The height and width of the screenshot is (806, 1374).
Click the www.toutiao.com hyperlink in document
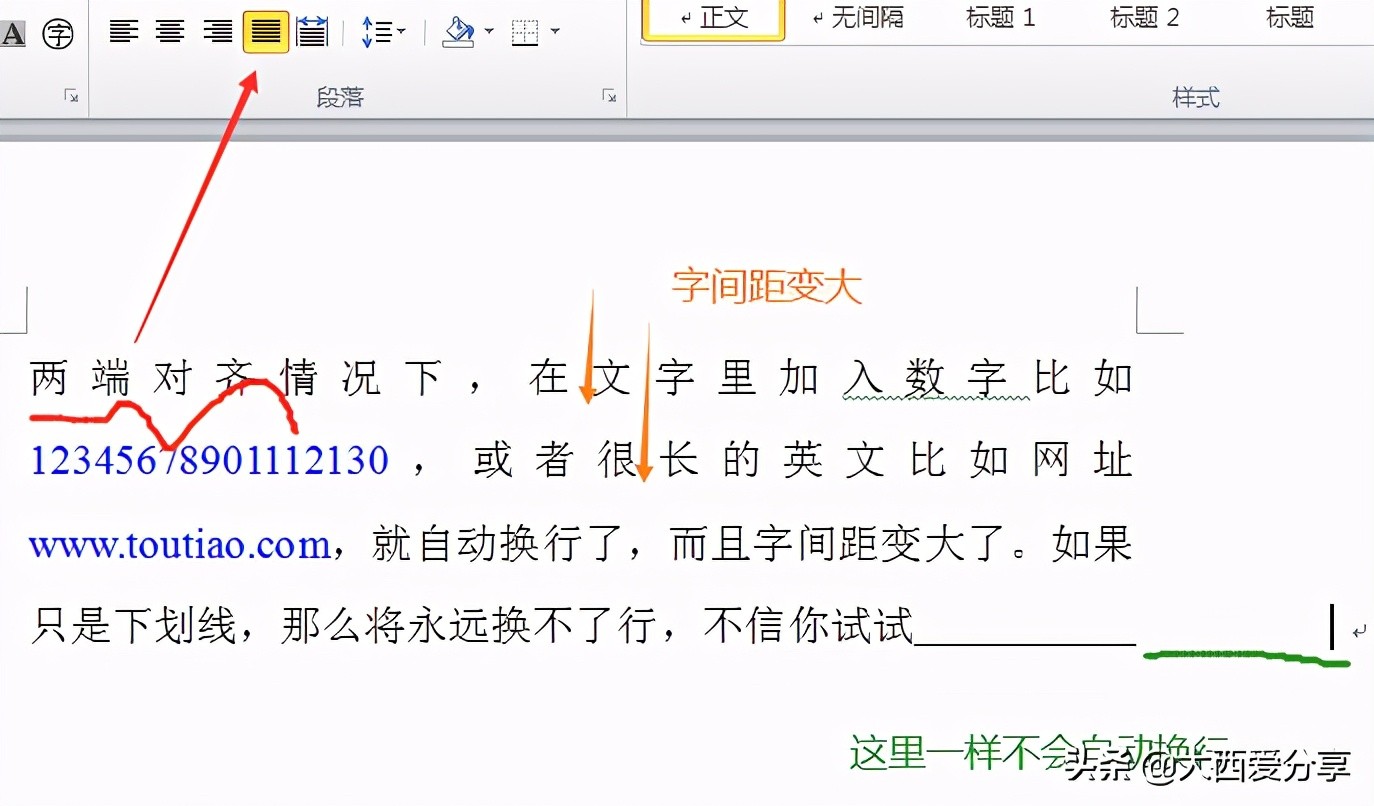pos(180,545)
